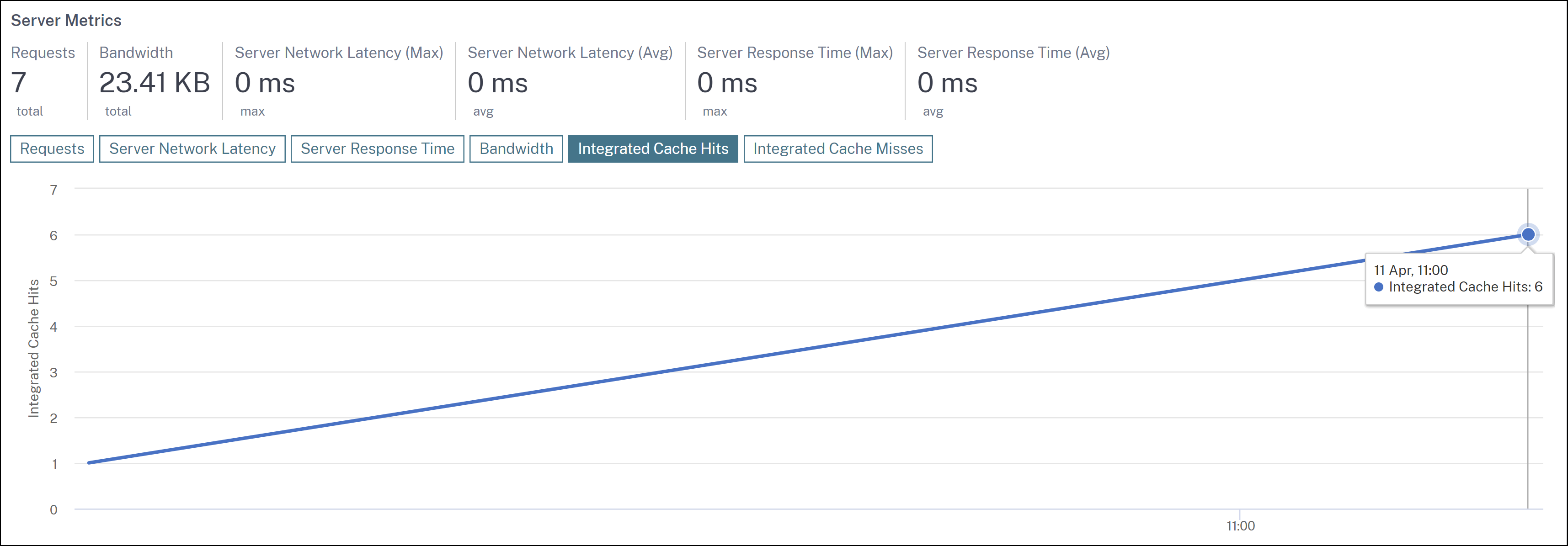Click the Requests total value 7

(19, 83)
